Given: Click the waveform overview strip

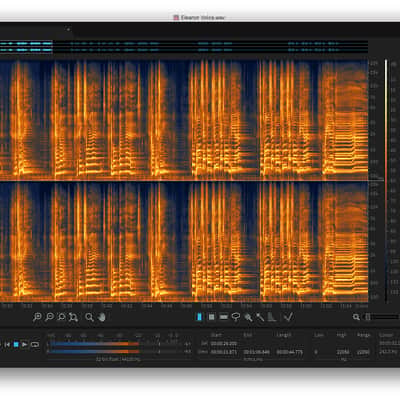Looking at the screenshot, I should (x=184, y=47).
